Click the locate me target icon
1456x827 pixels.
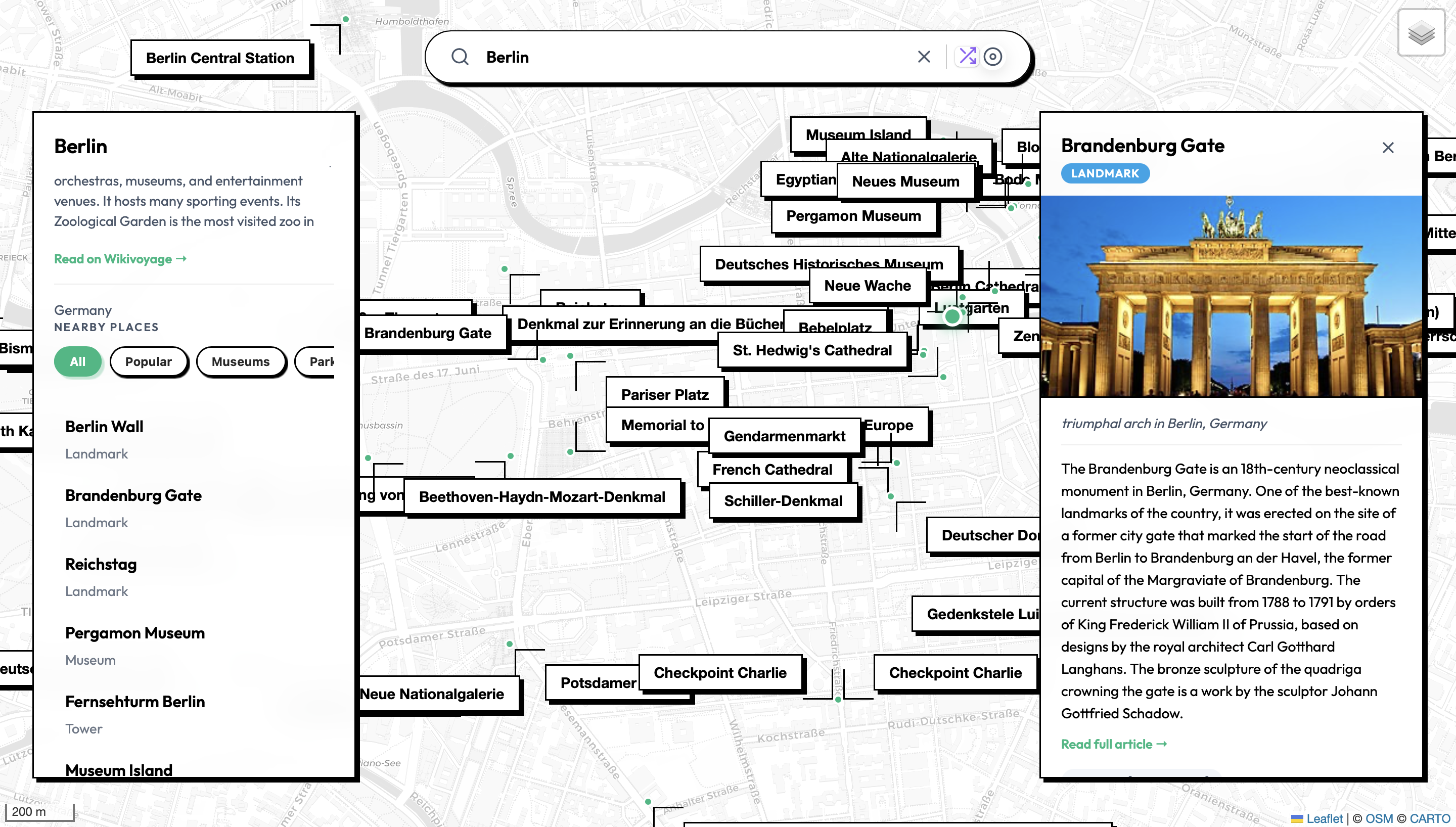992,57
